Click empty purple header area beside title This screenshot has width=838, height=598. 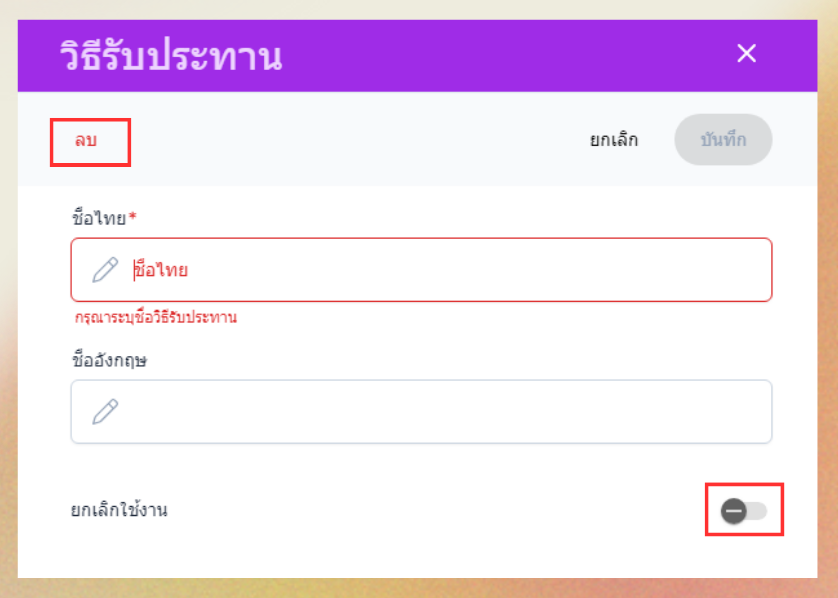tap(500, 56)
